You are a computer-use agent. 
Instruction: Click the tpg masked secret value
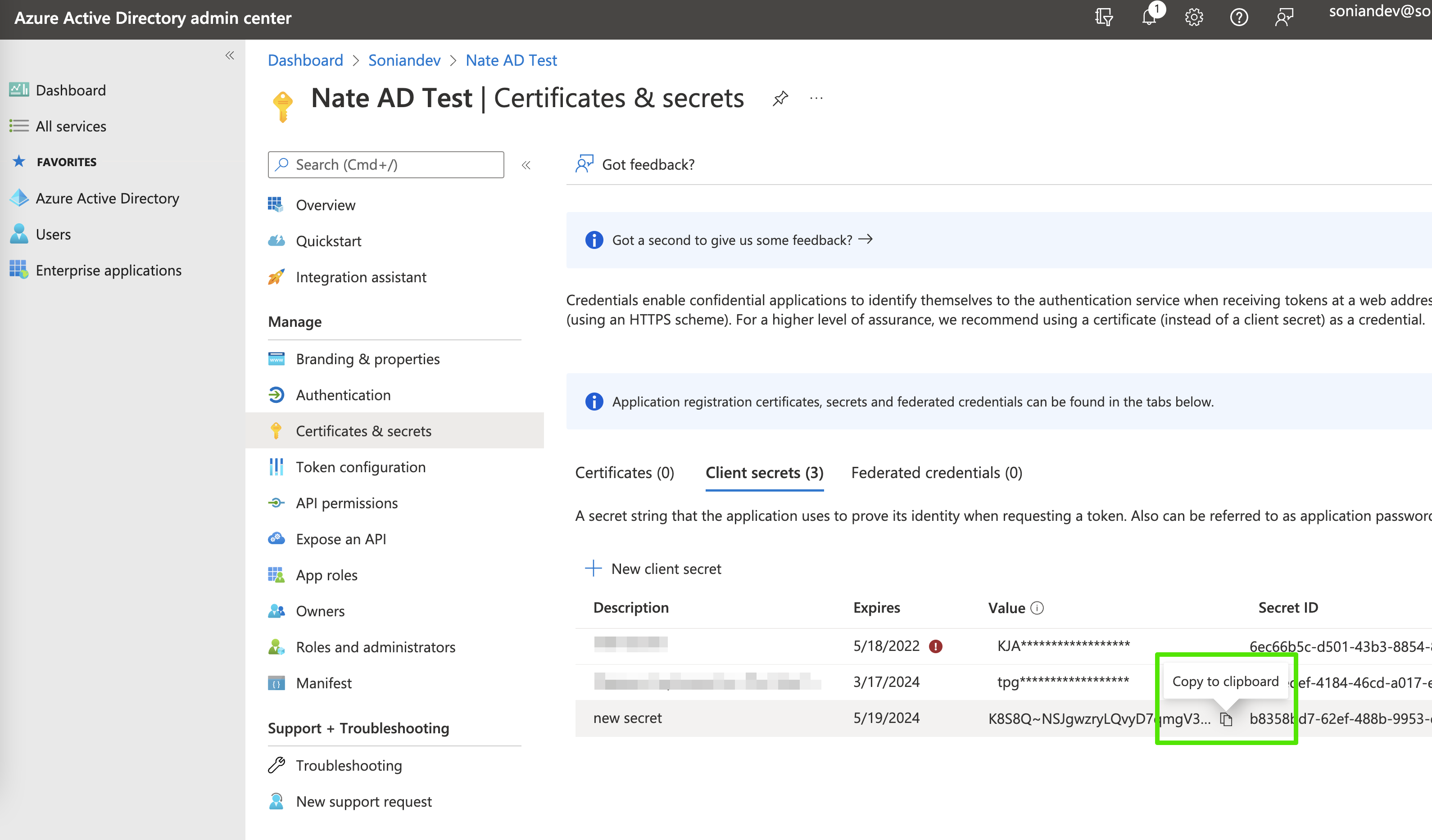pyautogui.click(x=1063, y=682)
